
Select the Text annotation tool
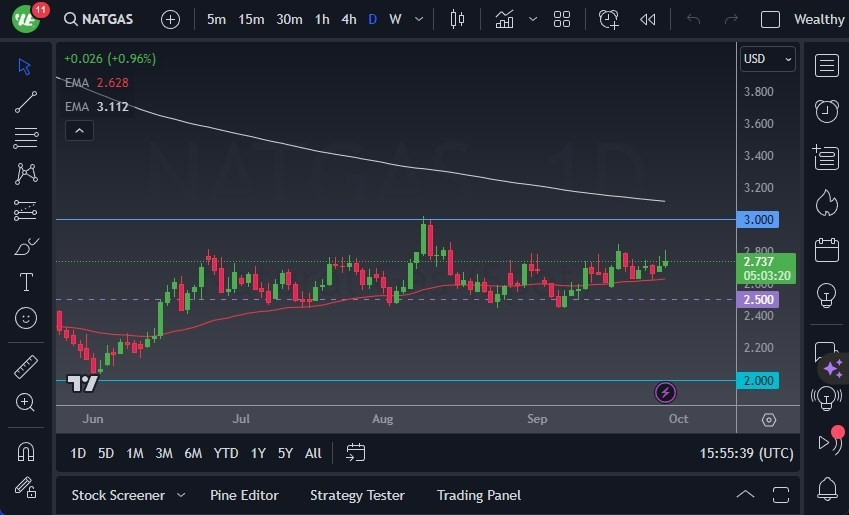(x=26, y=282)
